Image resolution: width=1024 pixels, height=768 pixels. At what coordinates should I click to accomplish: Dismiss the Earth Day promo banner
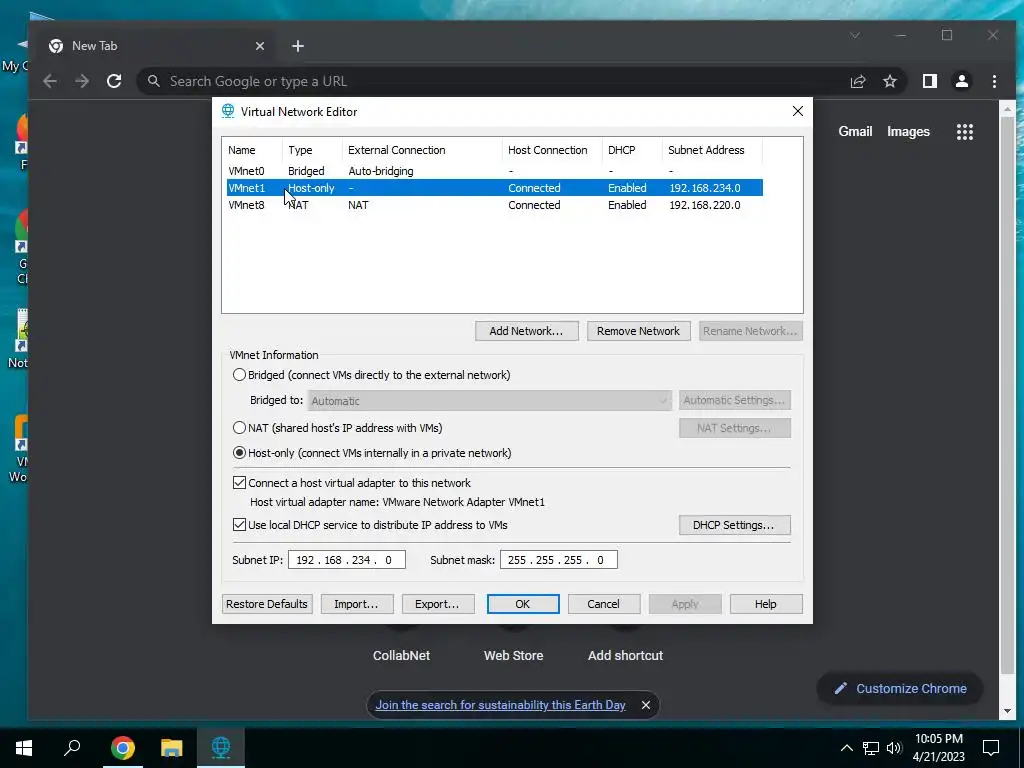pyautogui.click(x=645, y=705)
